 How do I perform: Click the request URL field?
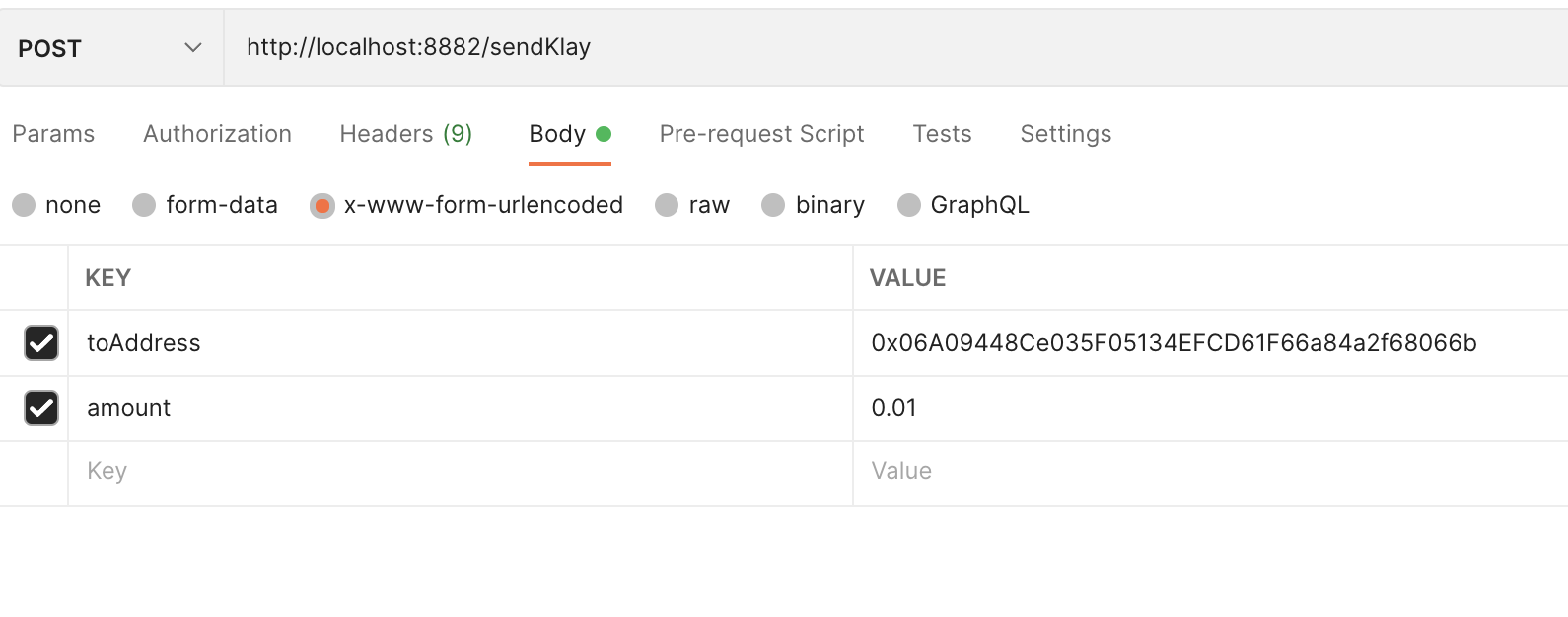click(x=789, y=47)
